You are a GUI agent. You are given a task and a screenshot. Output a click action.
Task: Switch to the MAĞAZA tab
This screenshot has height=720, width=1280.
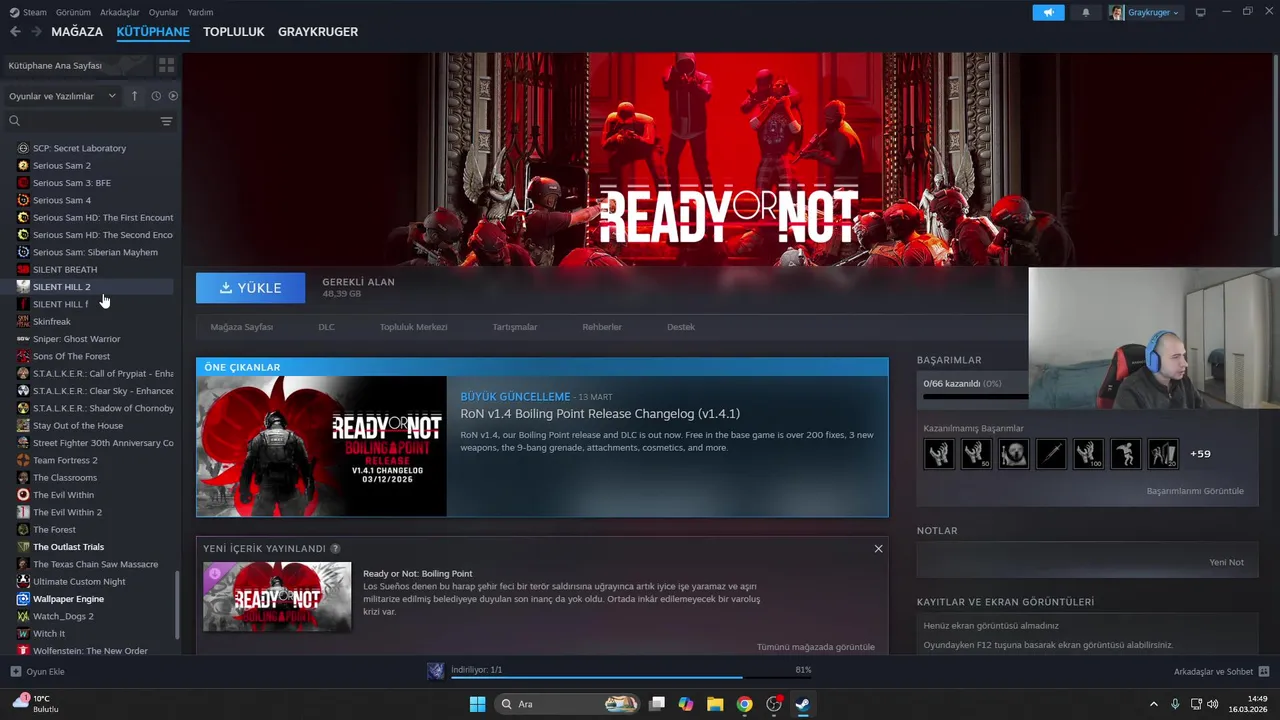tap(77, 32)
